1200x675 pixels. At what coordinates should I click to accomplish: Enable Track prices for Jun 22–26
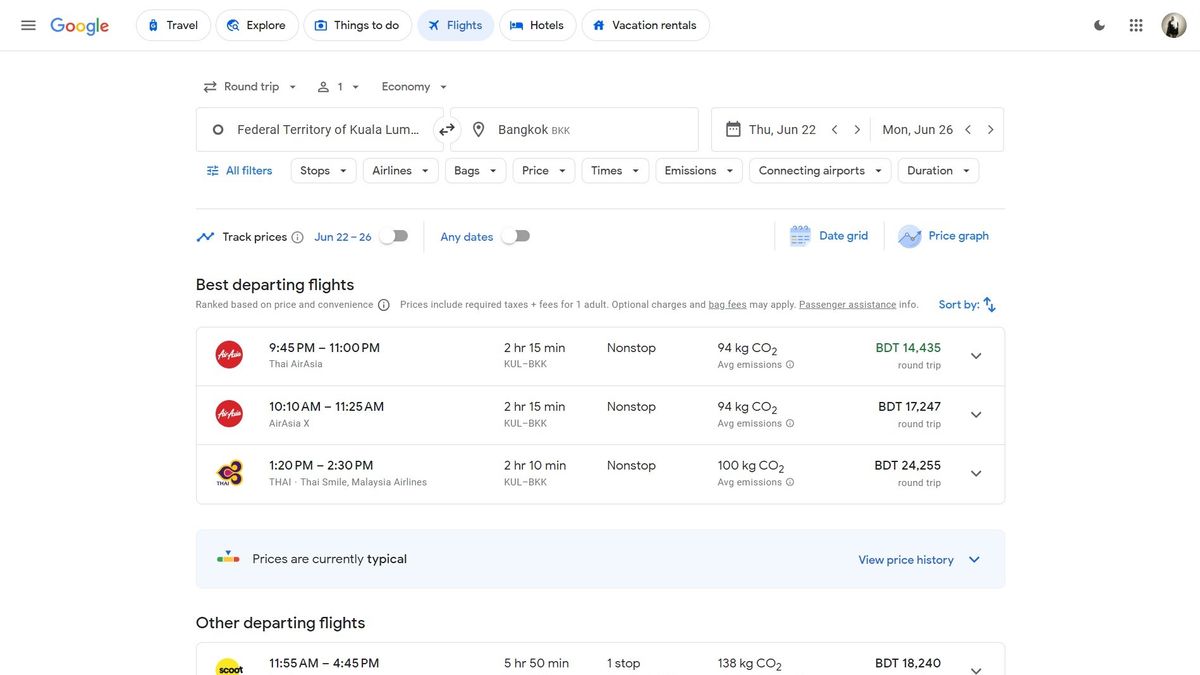pyautogui.click(x=395, y=236)
